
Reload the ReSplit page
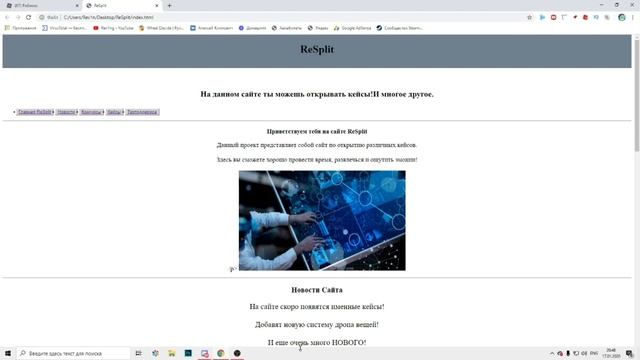[x=28, y=17]
